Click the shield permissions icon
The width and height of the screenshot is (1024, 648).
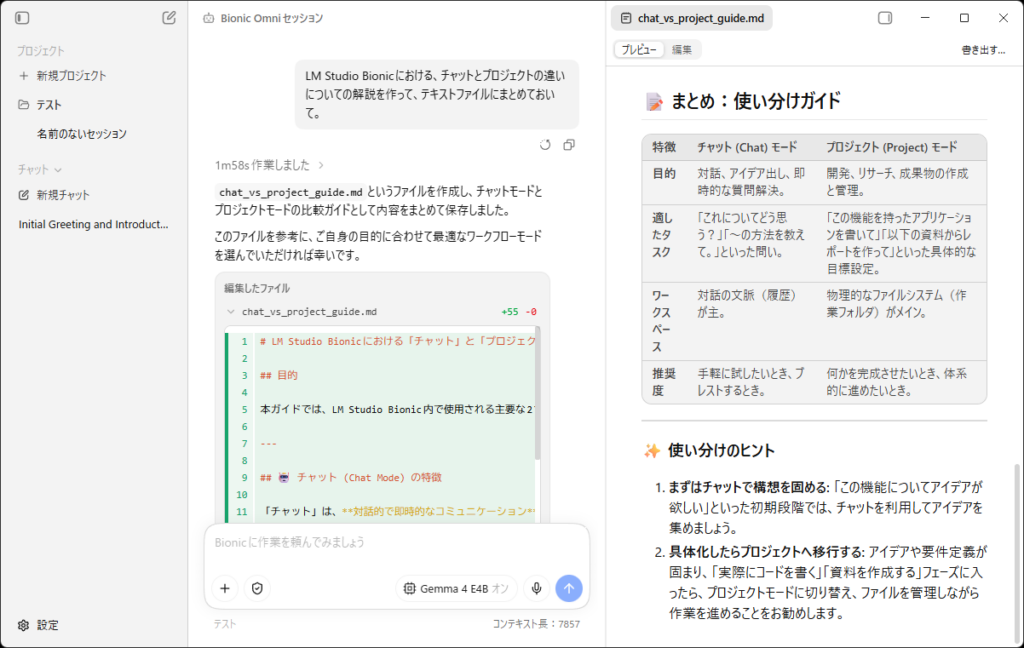pos(257,589)
